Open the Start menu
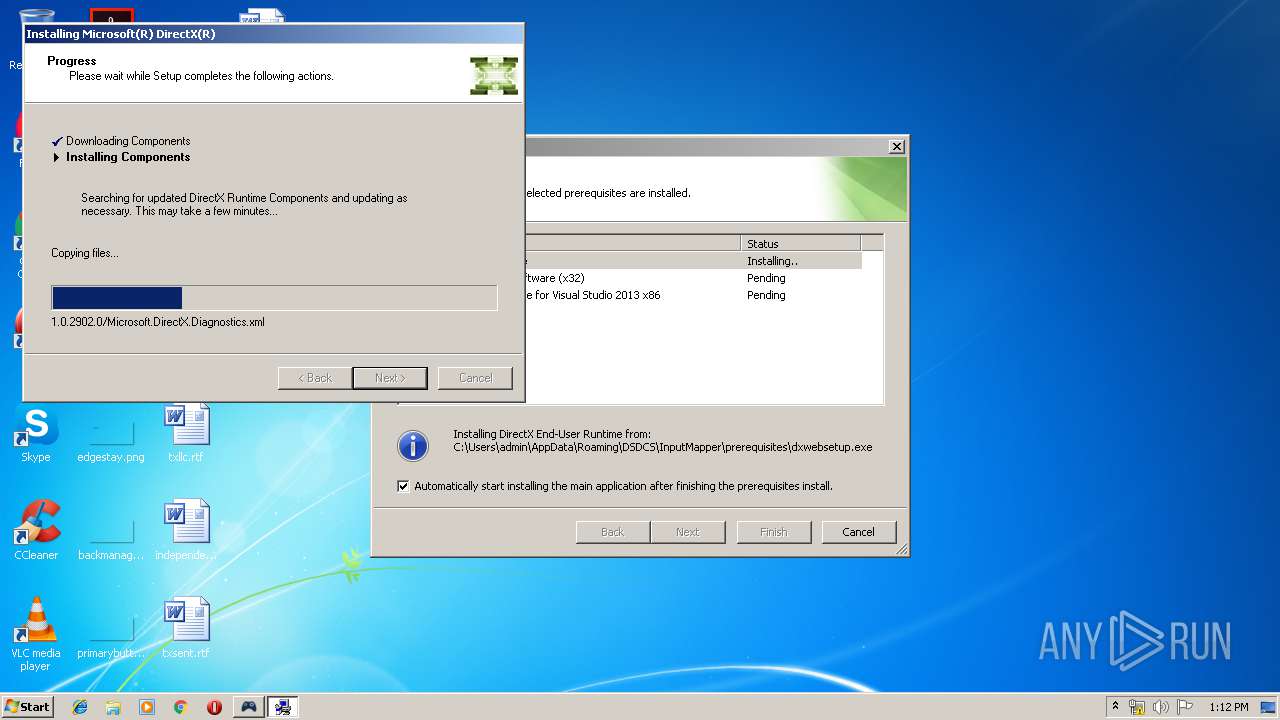The image size is (1280, 720). [27, 707]
